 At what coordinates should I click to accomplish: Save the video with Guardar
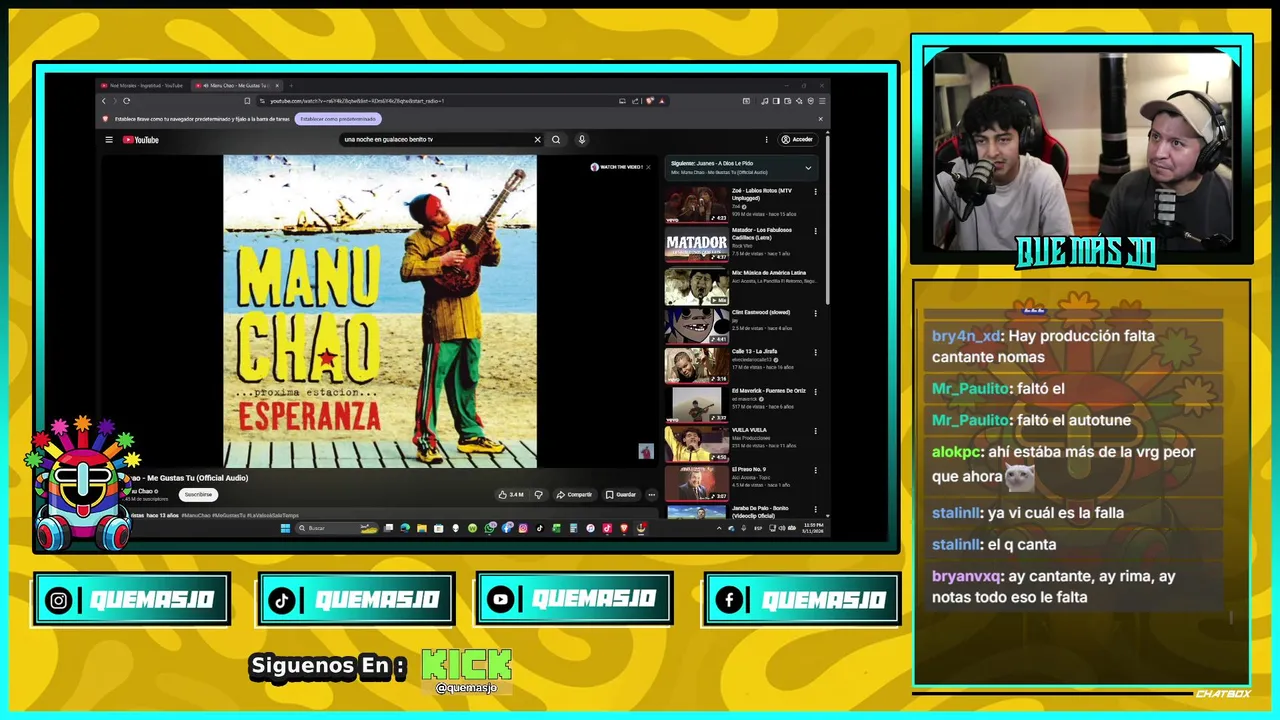pyautogui.click(x=620, y=494)
